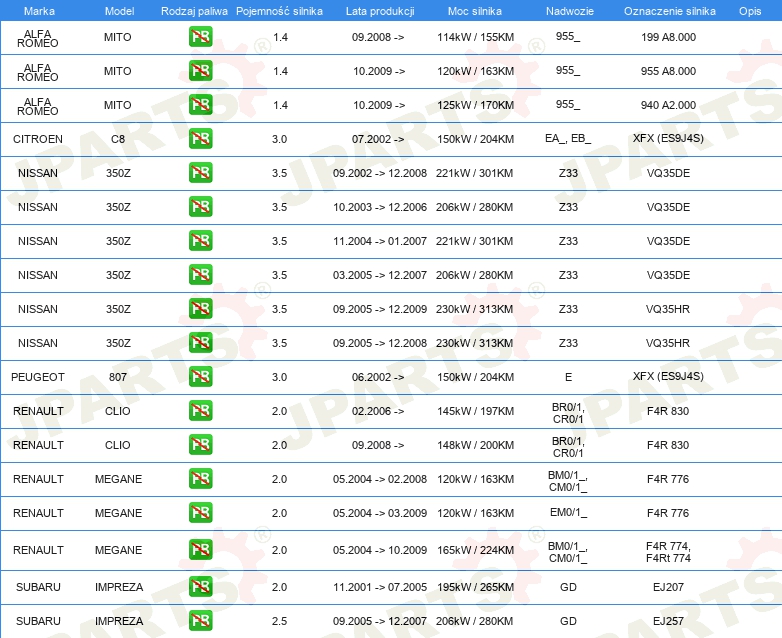Click the 195kW / 265KM power cell
782x638 pixels.
coord(475,587)
